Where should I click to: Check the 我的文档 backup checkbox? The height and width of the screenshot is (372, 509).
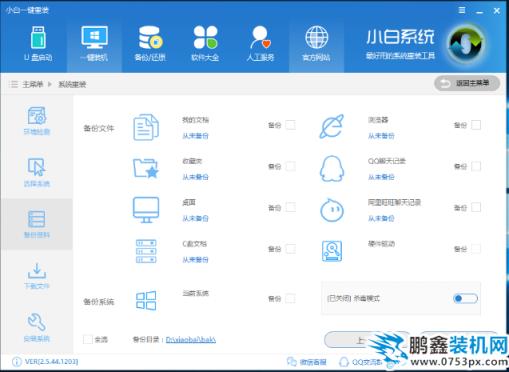(x=290, y=125)
